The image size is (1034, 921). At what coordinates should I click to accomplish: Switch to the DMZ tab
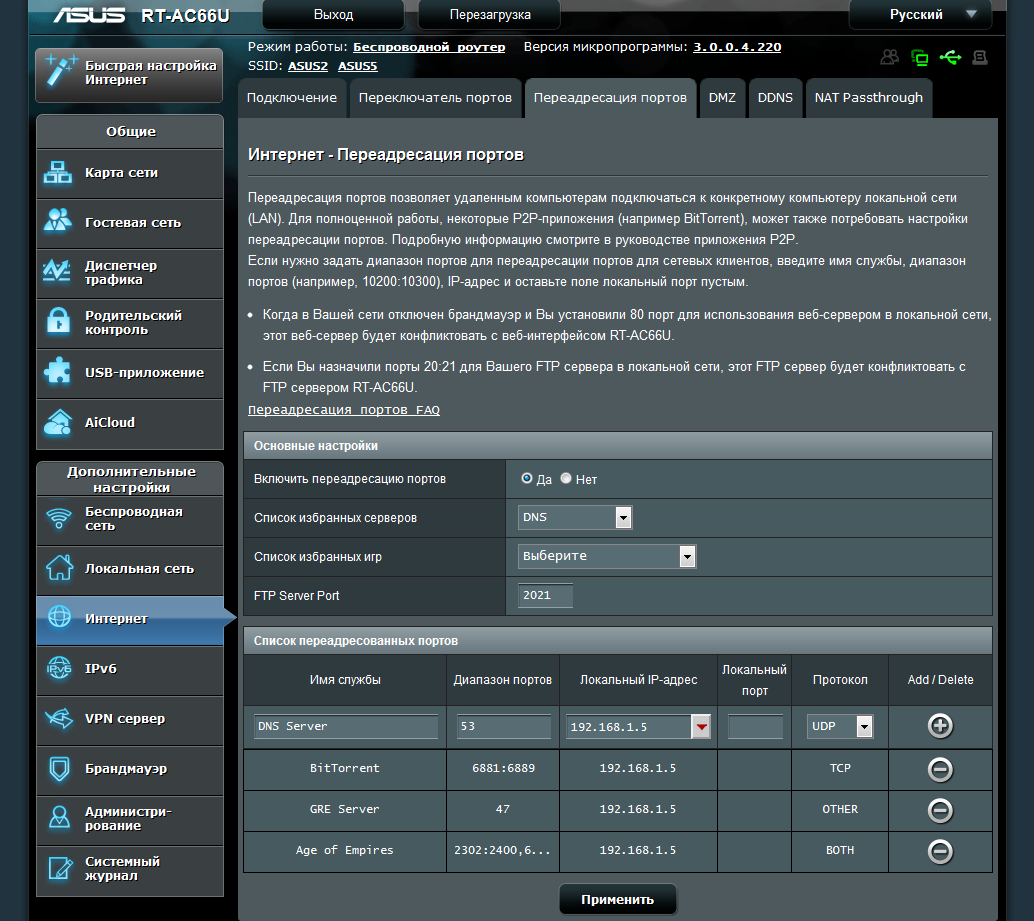tap(722, 98)
